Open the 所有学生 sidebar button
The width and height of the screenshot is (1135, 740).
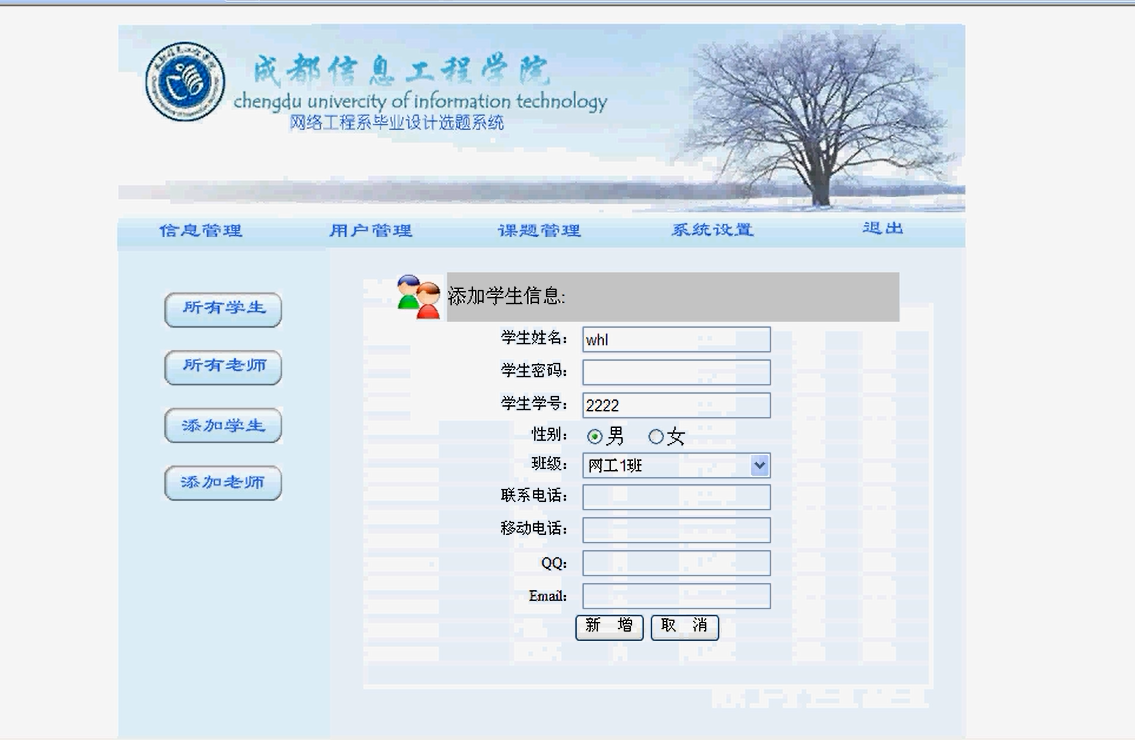point(223,309)
